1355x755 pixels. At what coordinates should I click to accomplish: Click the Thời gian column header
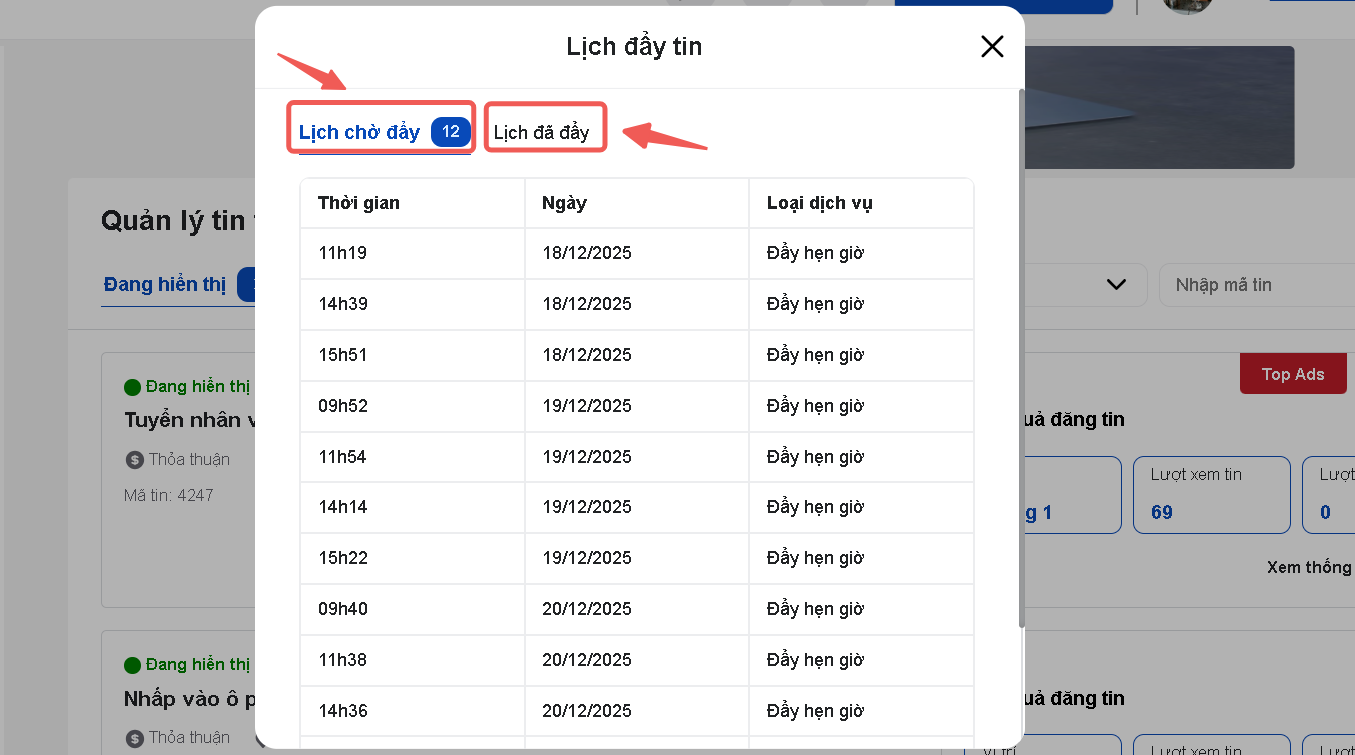359,203
